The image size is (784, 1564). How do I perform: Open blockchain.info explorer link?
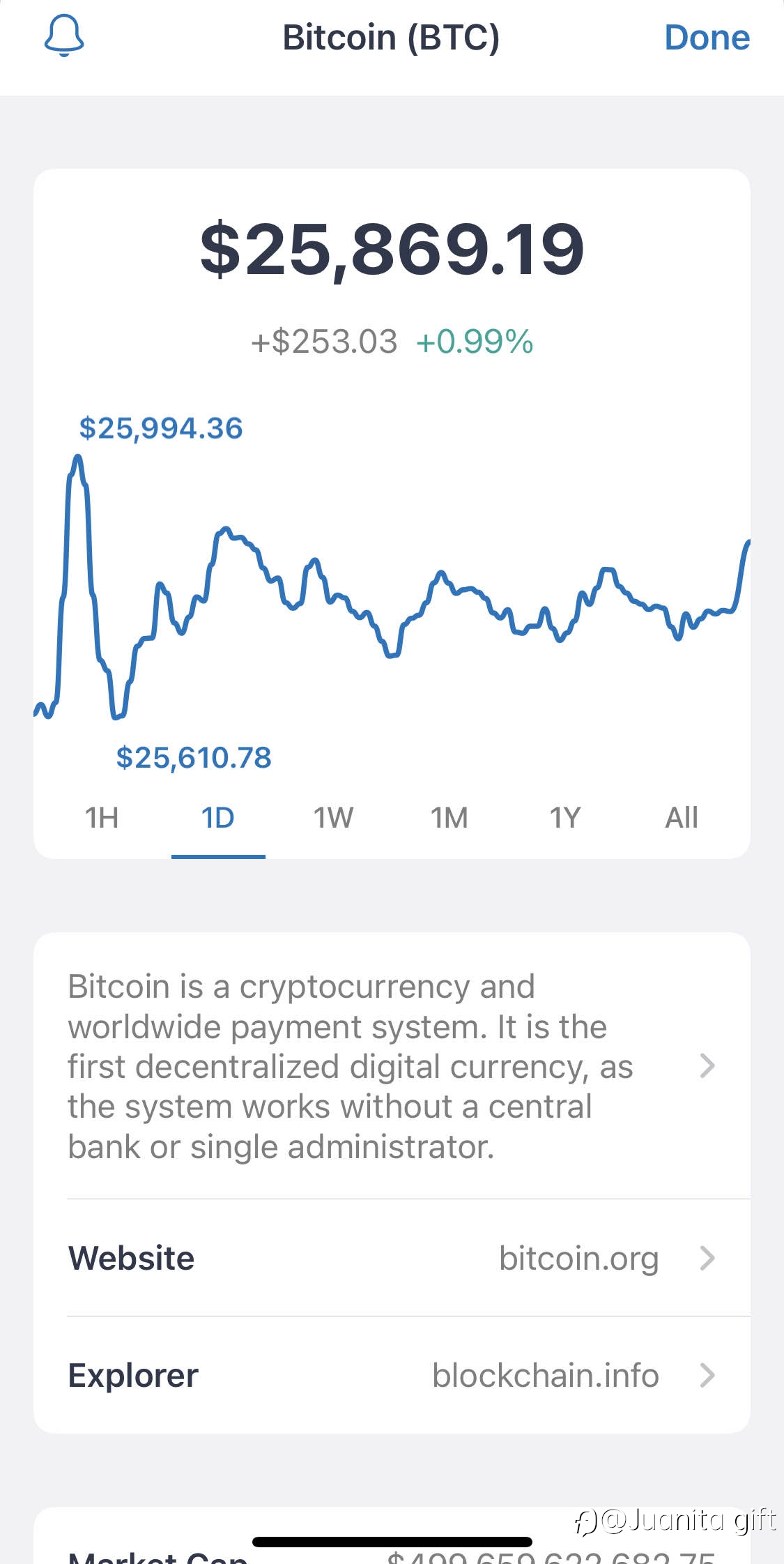click(x=546, y=1375)
